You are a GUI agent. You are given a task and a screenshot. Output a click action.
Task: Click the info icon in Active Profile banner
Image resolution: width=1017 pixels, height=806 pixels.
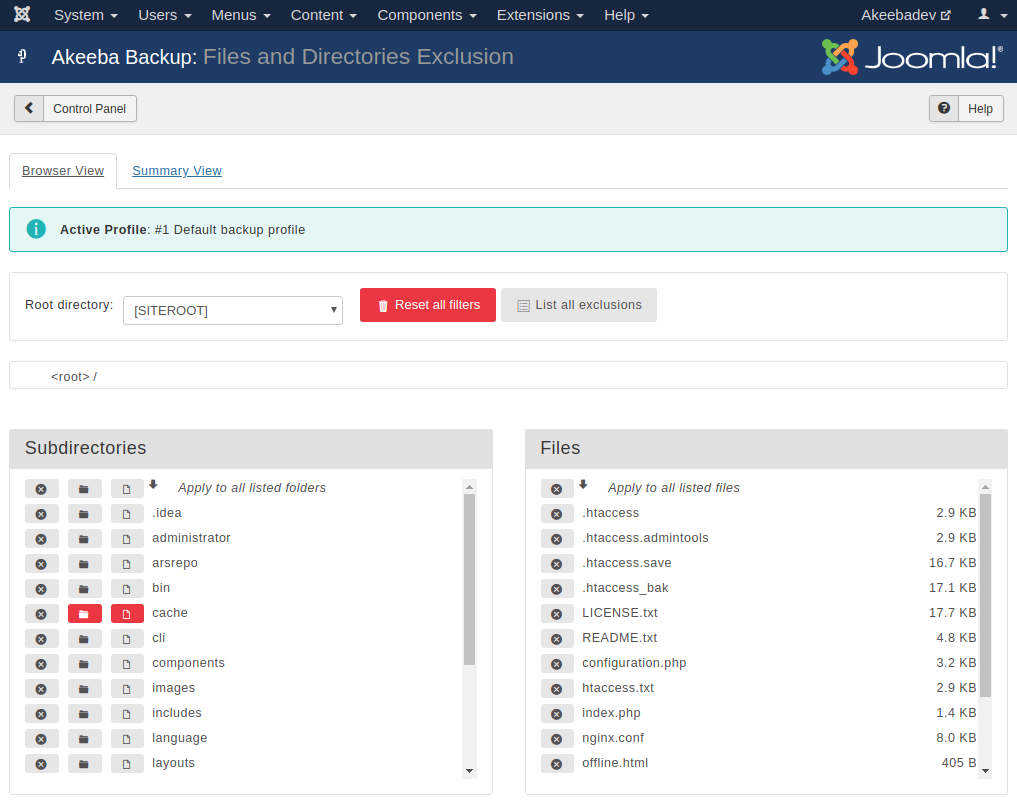[x=36, y=229]
